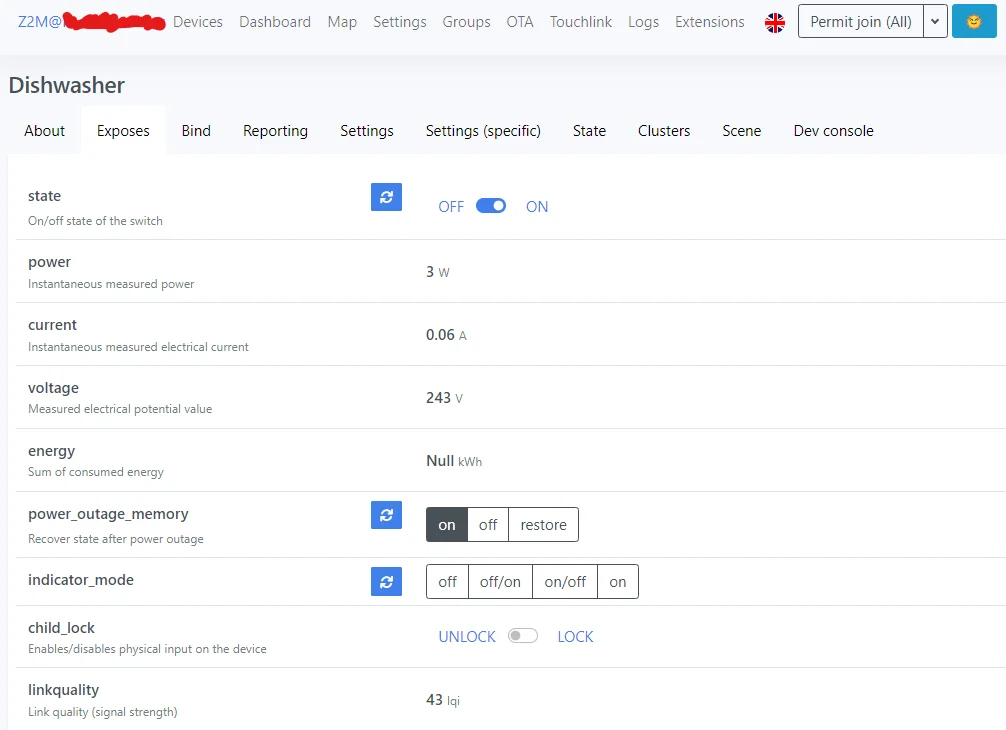Click 'Instantaneous measured power' description
Image resolution: width=1006 pixels, height=730 pixels.
click(x=111, y=284)
